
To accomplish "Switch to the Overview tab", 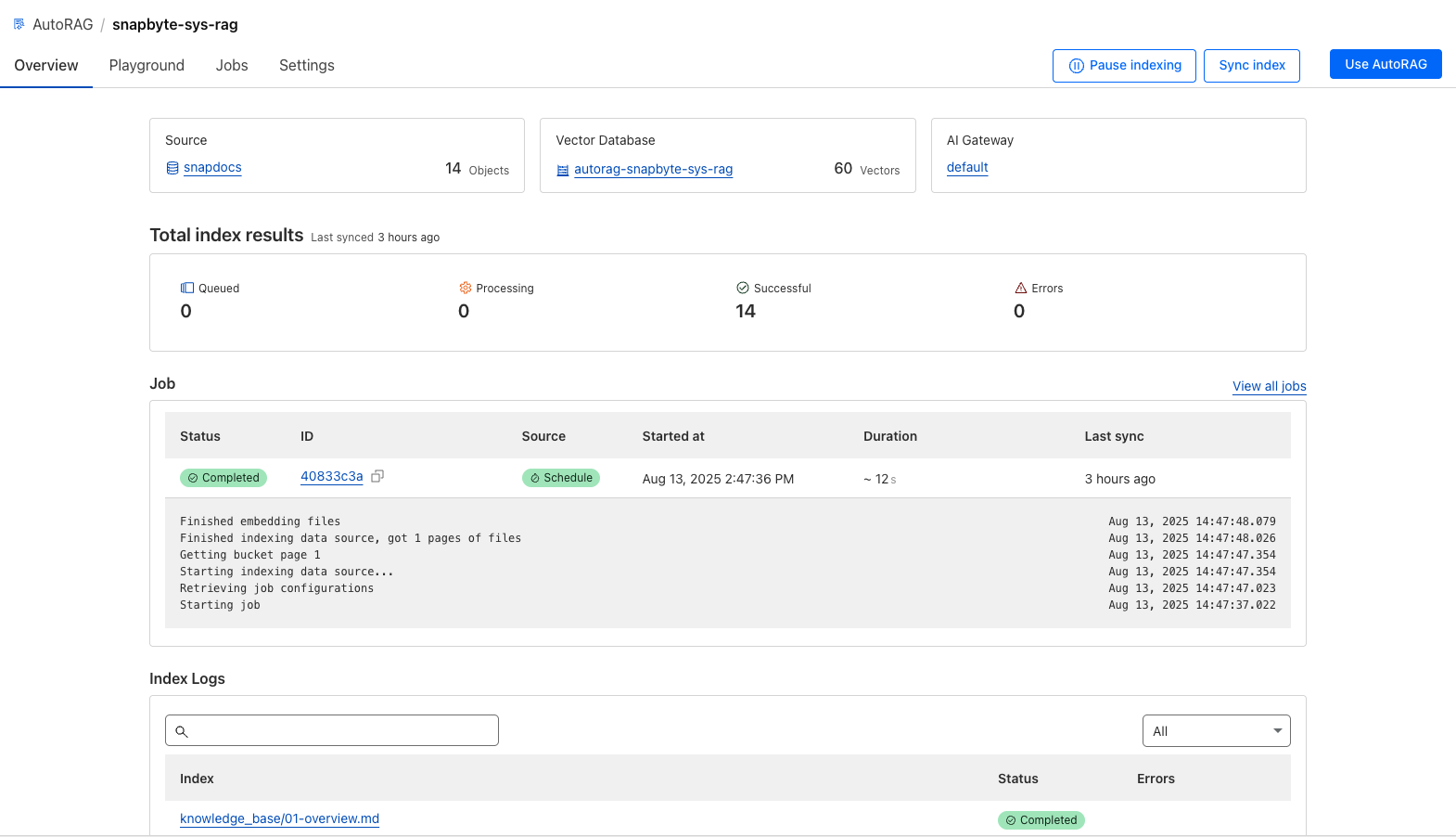I will (46, 65).
